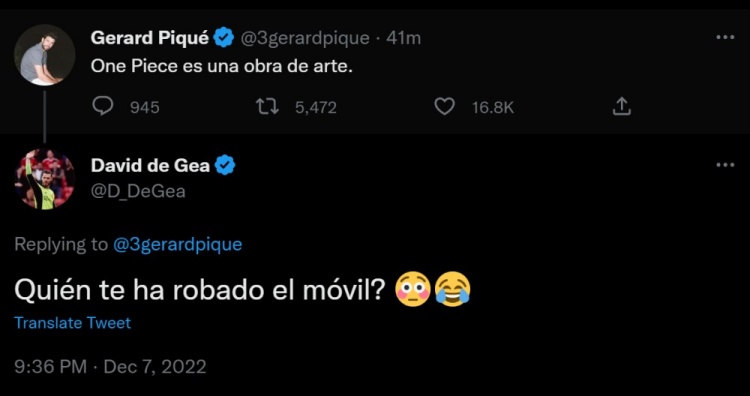
Task: Open the share icon on Piqué's tweet
Action: point(622,106)
